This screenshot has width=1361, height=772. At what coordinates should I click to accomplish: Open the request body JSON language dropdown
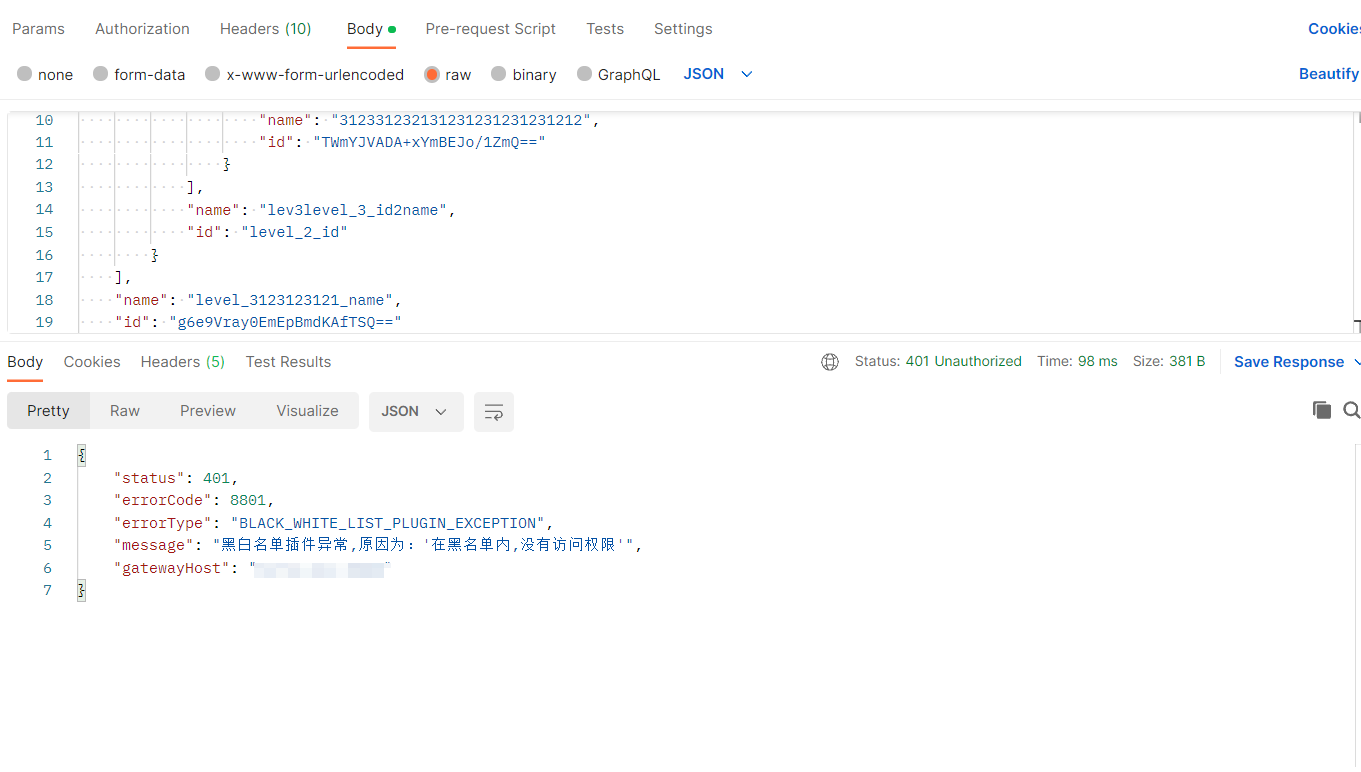coord(718,74)
